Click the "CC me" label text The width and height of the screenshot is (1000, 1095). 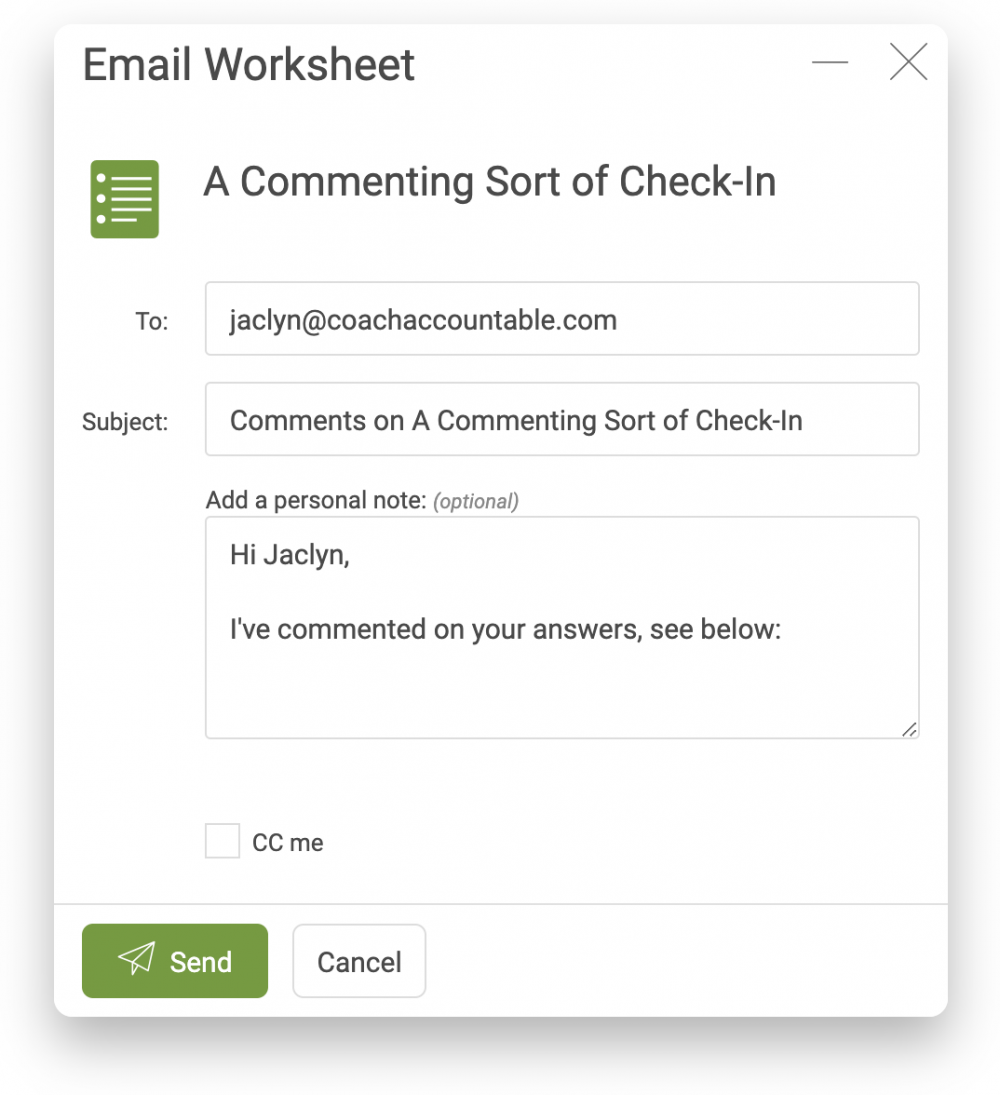(288, 843)
